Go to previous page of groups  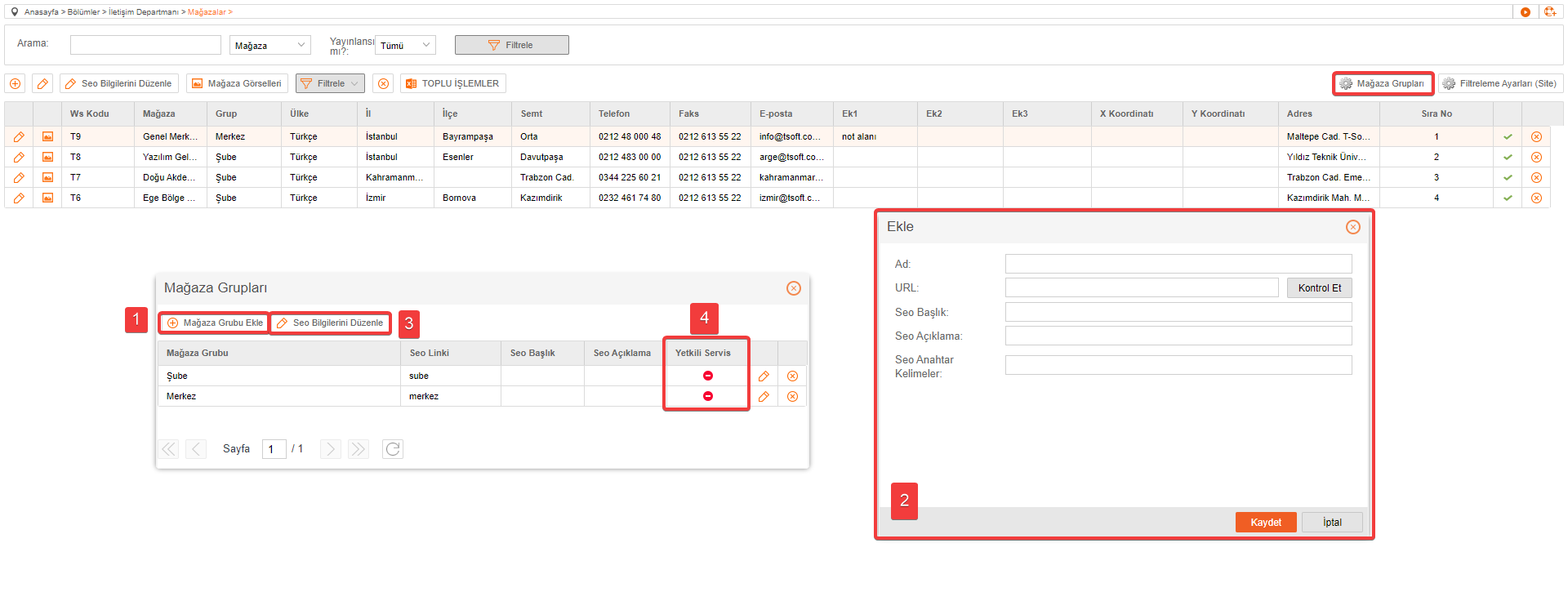coord(196,449)
